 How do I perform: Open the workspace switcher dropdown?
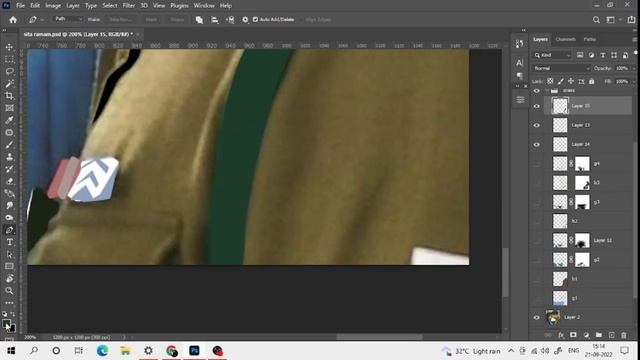tap(613, 20)
